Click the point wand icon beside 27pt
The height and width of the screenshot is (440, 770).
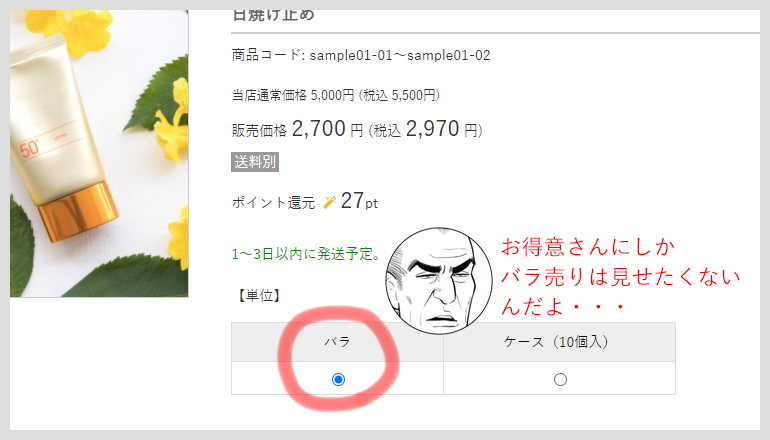click(x=330, y=202)
